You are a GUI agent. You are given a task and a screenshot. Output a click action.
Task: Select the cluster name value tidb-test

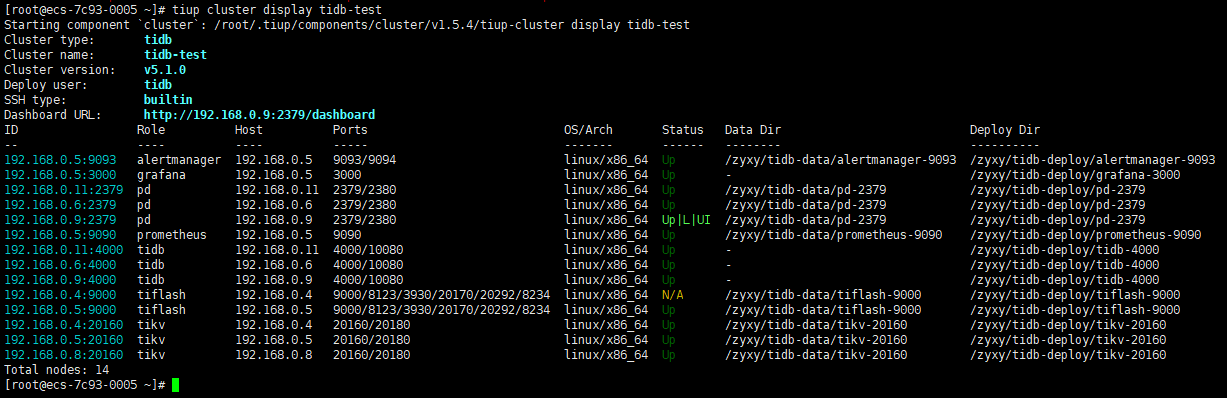pyautogui.click(x=176, y=55)
